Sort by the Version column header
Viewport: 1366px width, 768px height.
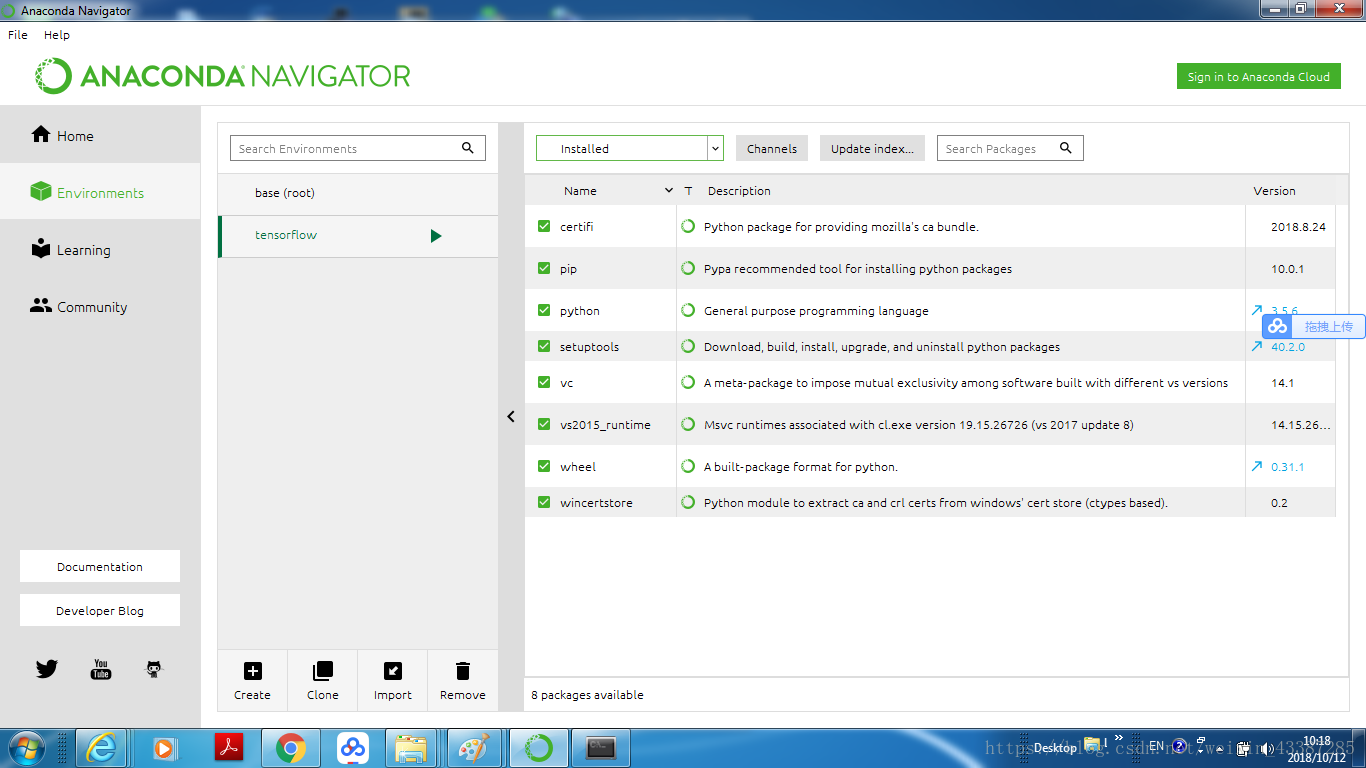pos(1274,190)
